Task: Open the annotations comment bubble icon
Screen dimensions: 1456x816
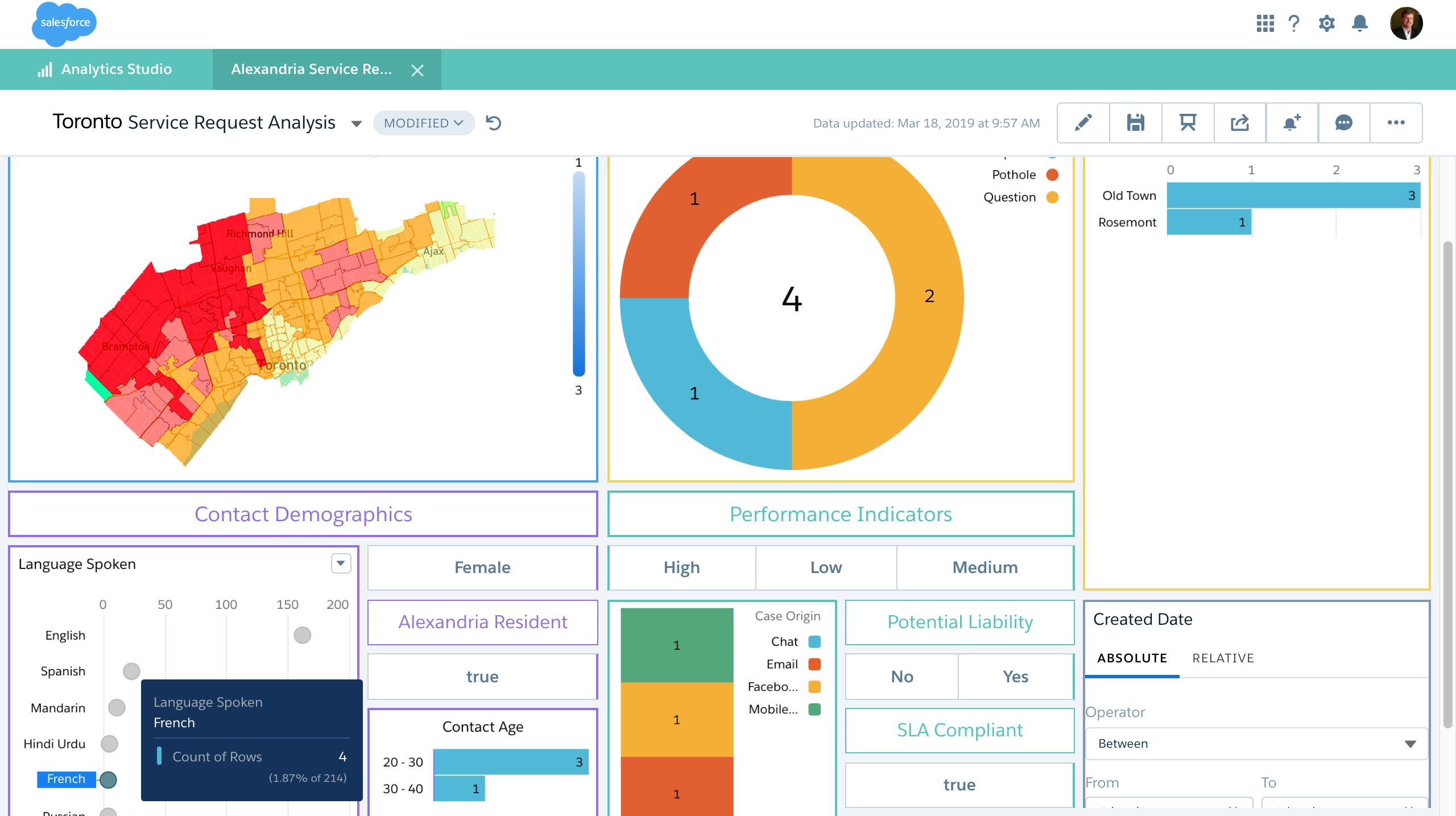Action: pos(1343,122)
